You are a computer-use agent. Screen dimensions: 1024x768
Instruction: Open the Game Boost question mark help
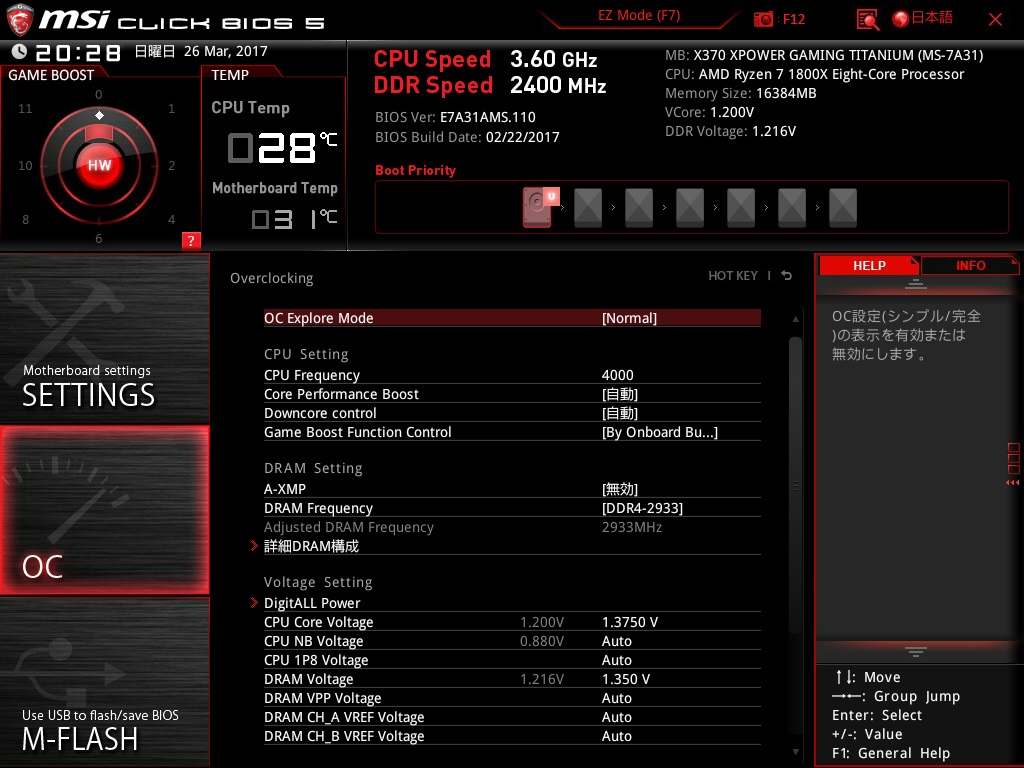click(191, 240)
